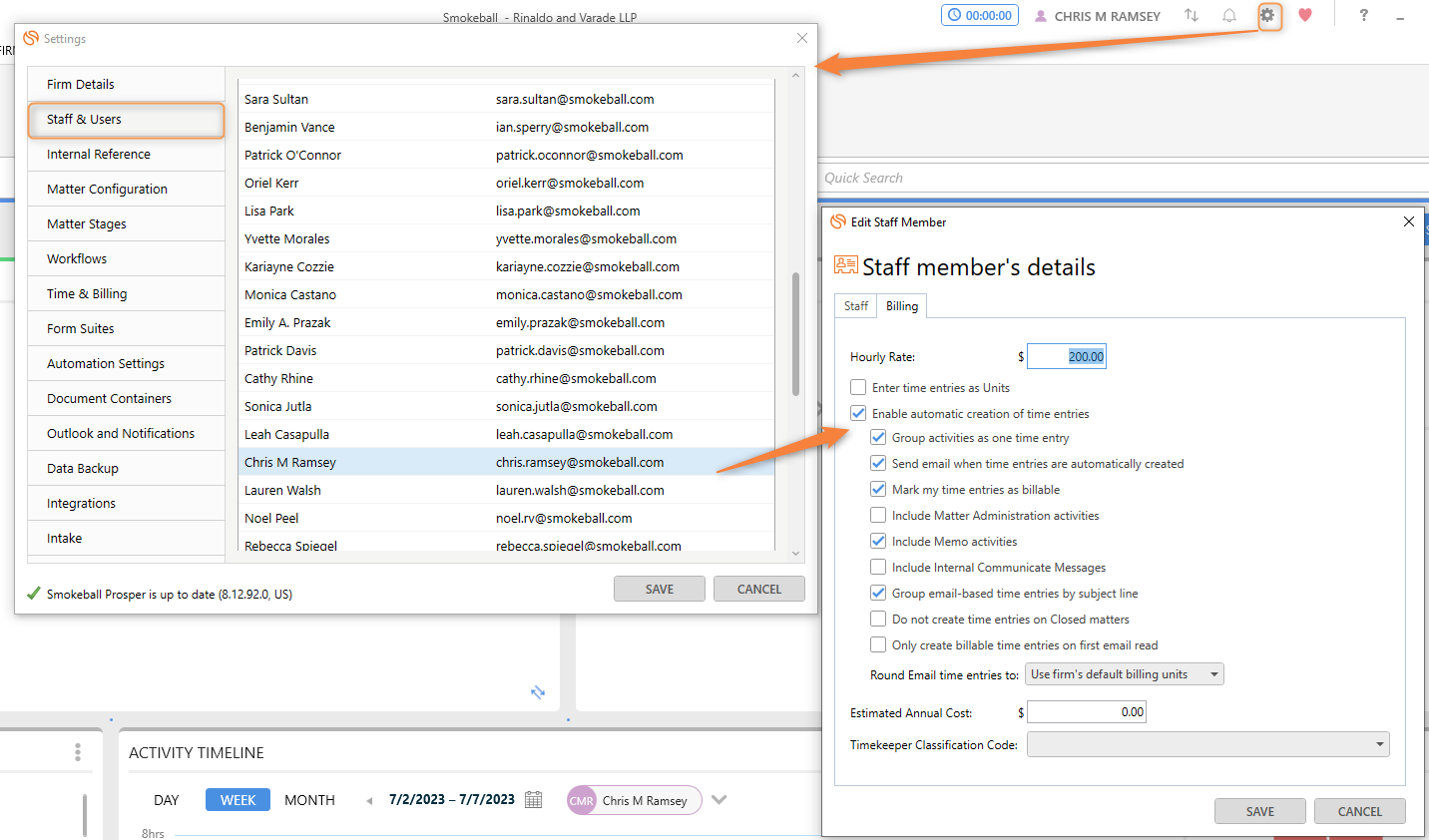
Task: Click the Estimated Annual Cost field
Action: (1087, 711)
